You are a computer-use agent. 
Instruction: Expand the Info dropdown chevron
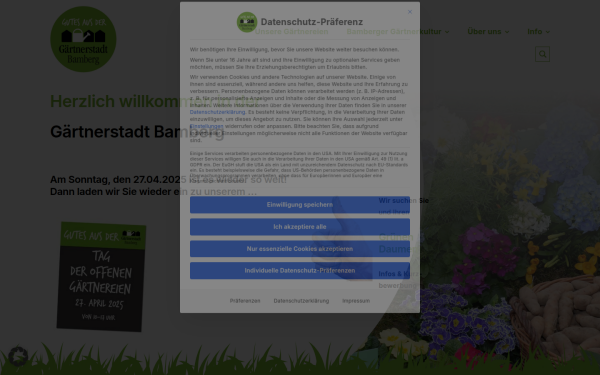[548, 32]
